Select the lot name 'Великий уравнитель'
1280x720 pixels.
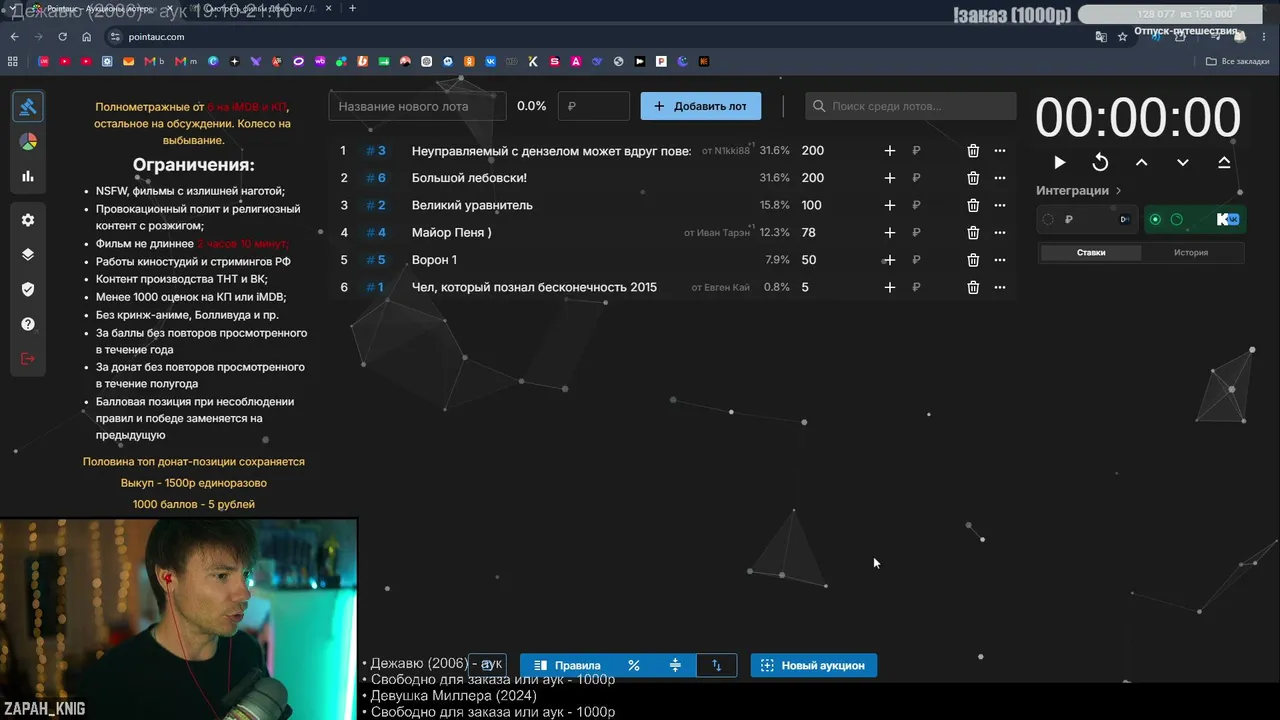pyautogui.click(x=472, y=205)
